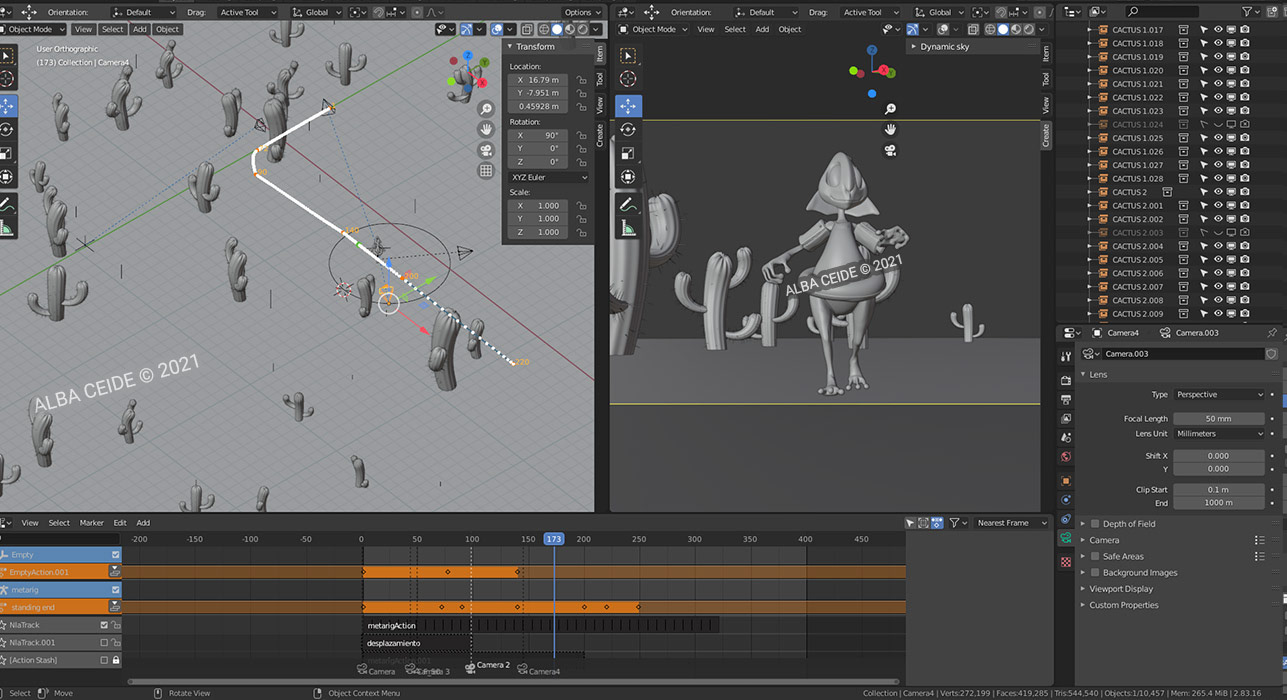Click the Focal Length 50 mm field
The image size is (1287, 700).
pos(1219,419)
